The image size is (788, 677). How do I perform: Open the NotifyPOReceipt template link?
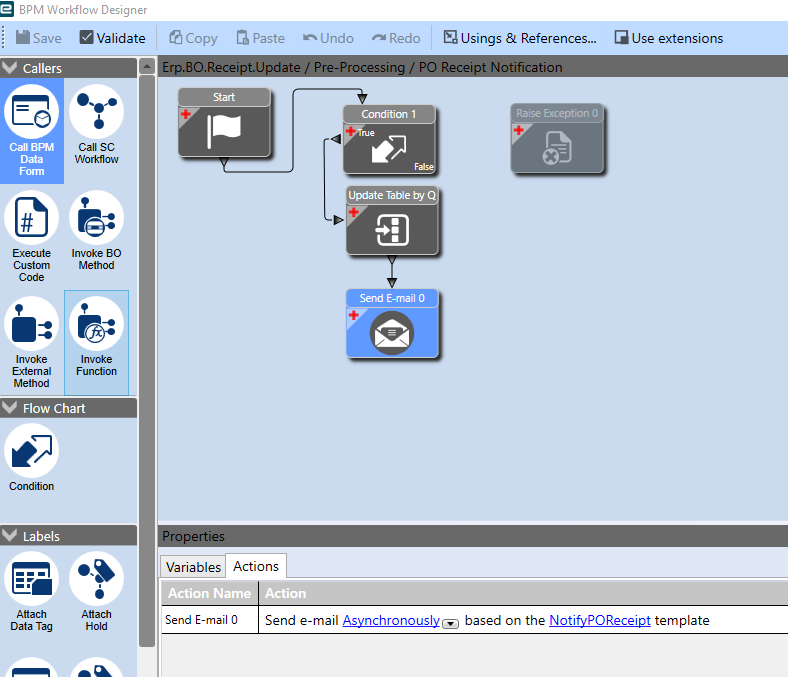point(600,620)
